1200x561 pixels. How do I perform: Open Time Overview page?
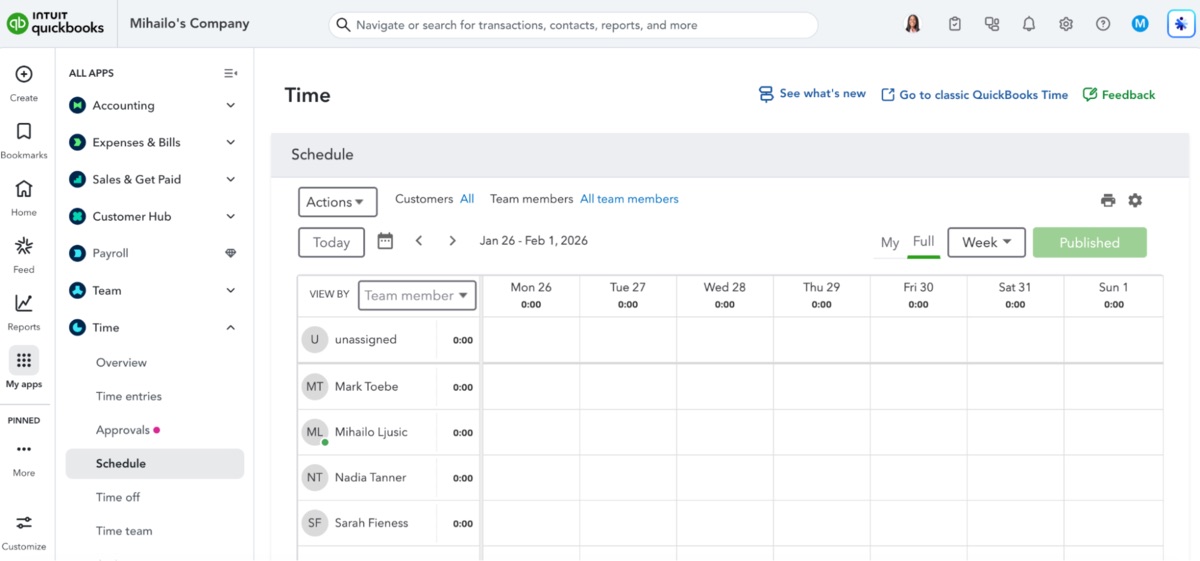click(121, 363)
